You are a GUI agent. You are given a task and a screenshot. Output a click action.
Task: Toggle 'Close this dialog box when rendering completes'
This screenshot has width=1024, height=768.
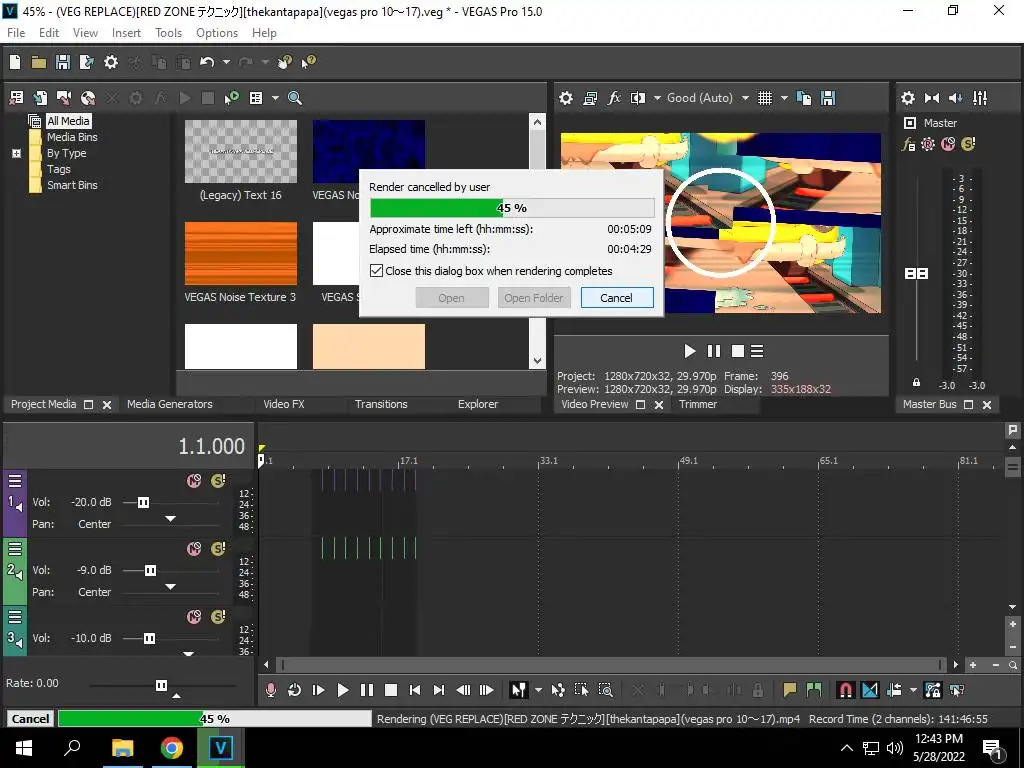[376, 271]
